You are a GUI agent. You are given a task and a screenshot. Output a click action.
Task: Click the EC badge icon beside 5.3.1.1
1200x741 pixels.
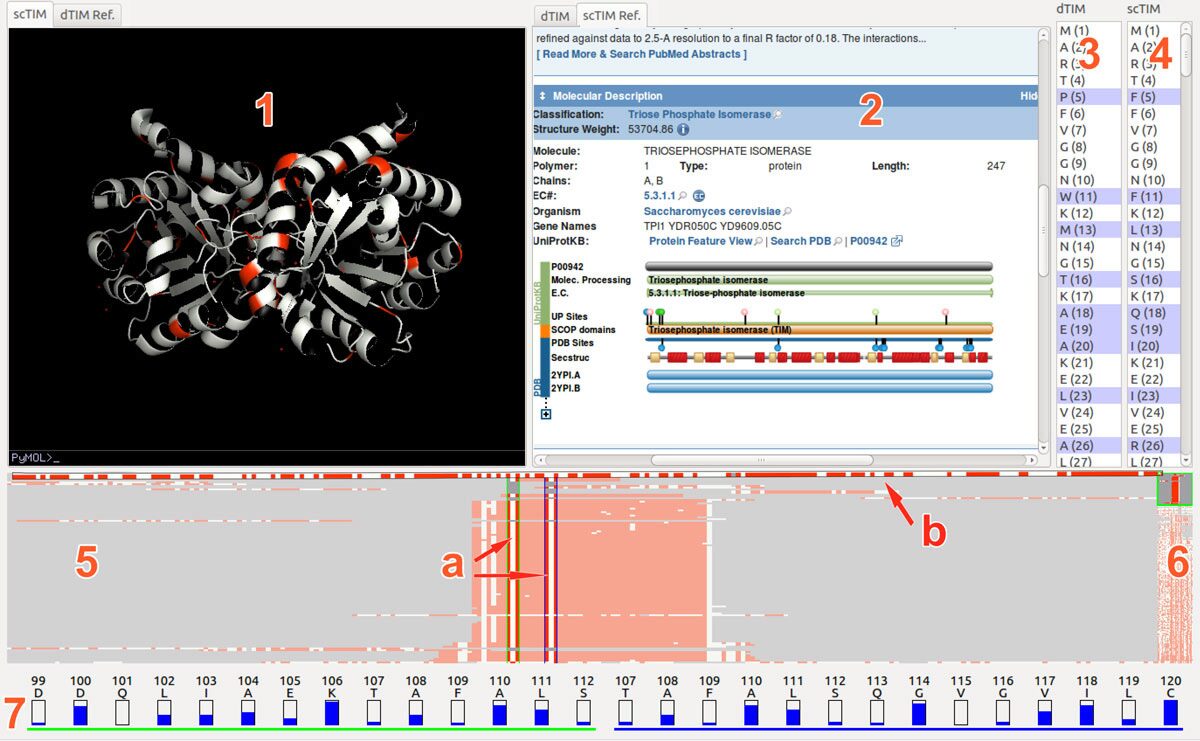[x=699, y=194]
